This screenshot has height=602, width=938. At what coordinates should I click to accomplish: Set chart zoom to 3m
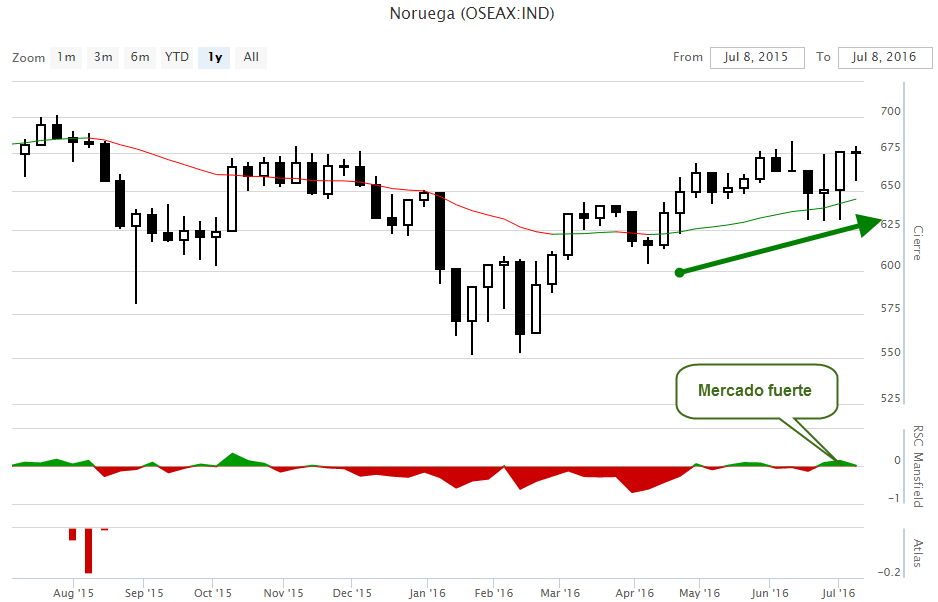(103, 57)
